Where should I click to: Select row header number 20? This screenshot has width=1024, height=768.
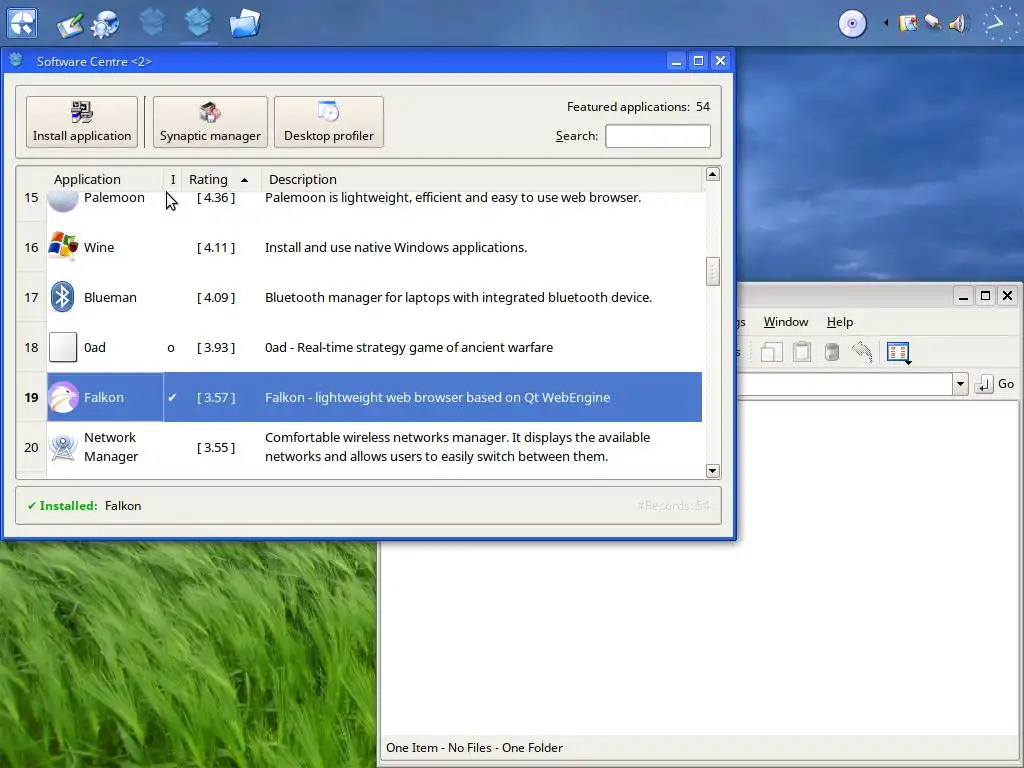(31, 447)
